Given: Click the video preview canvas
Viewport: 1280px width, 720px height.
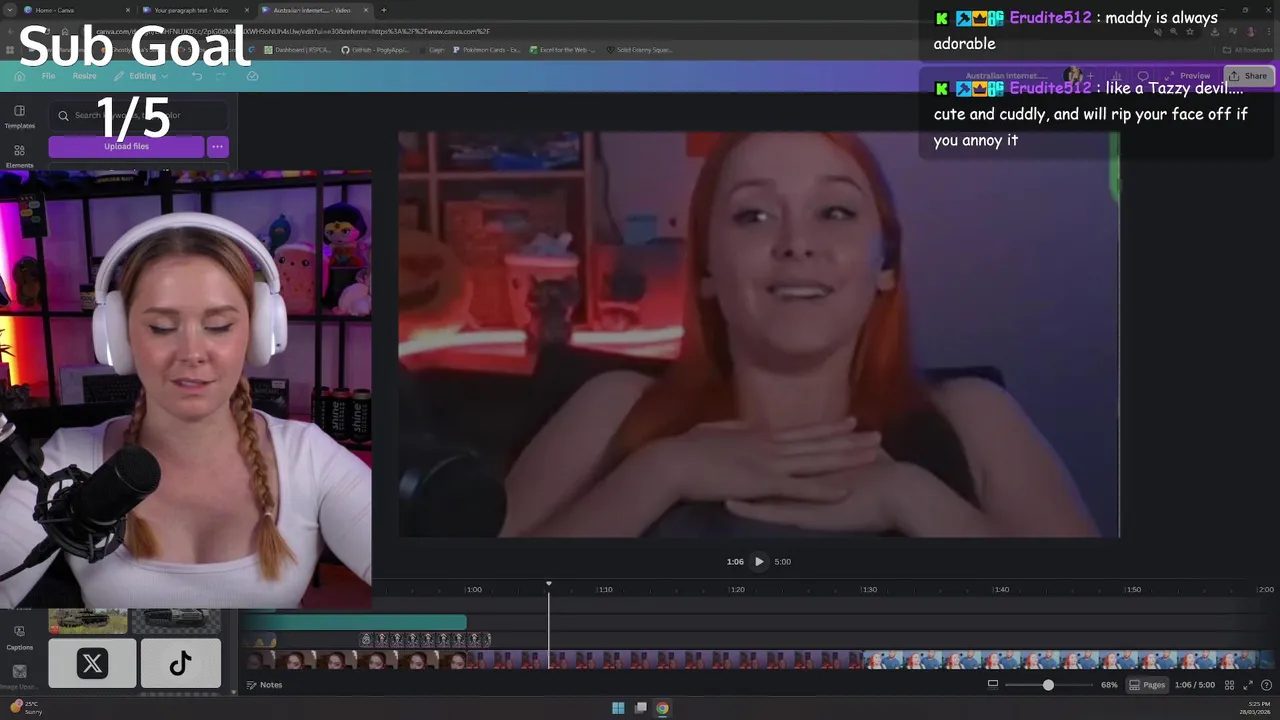Looking at the screenshot, I should (x=759, y=334).
